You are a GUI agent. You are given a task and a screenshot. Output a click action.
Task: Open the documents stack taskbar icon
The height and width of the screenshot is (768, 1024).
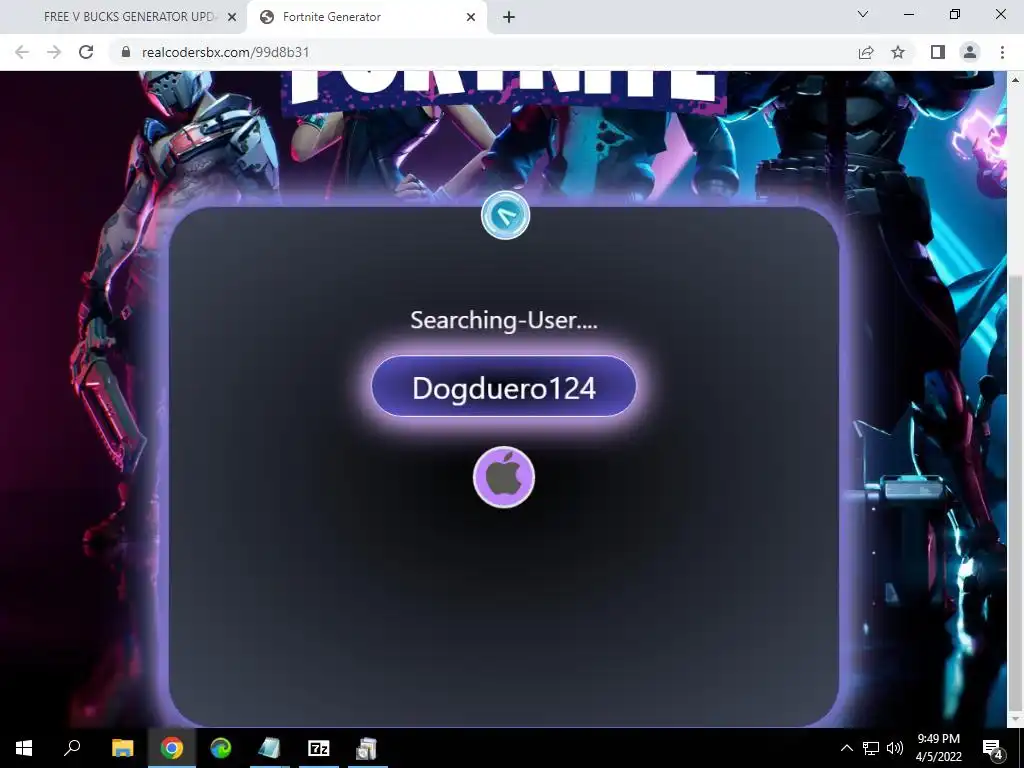(x=367, y=748)
